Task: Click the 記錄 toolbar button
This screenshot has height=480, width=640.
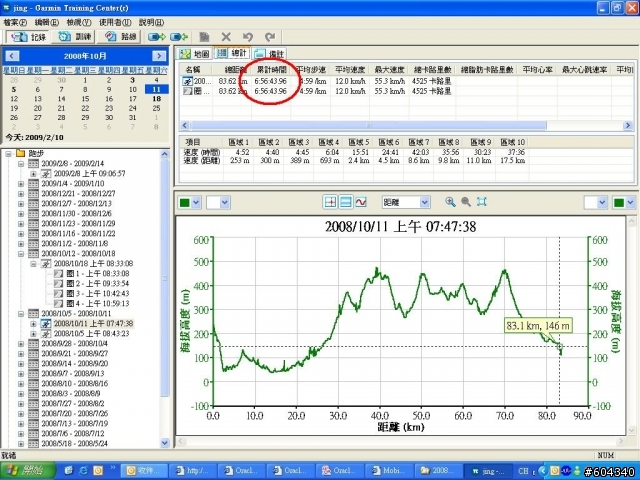Action: pos(28,37)
